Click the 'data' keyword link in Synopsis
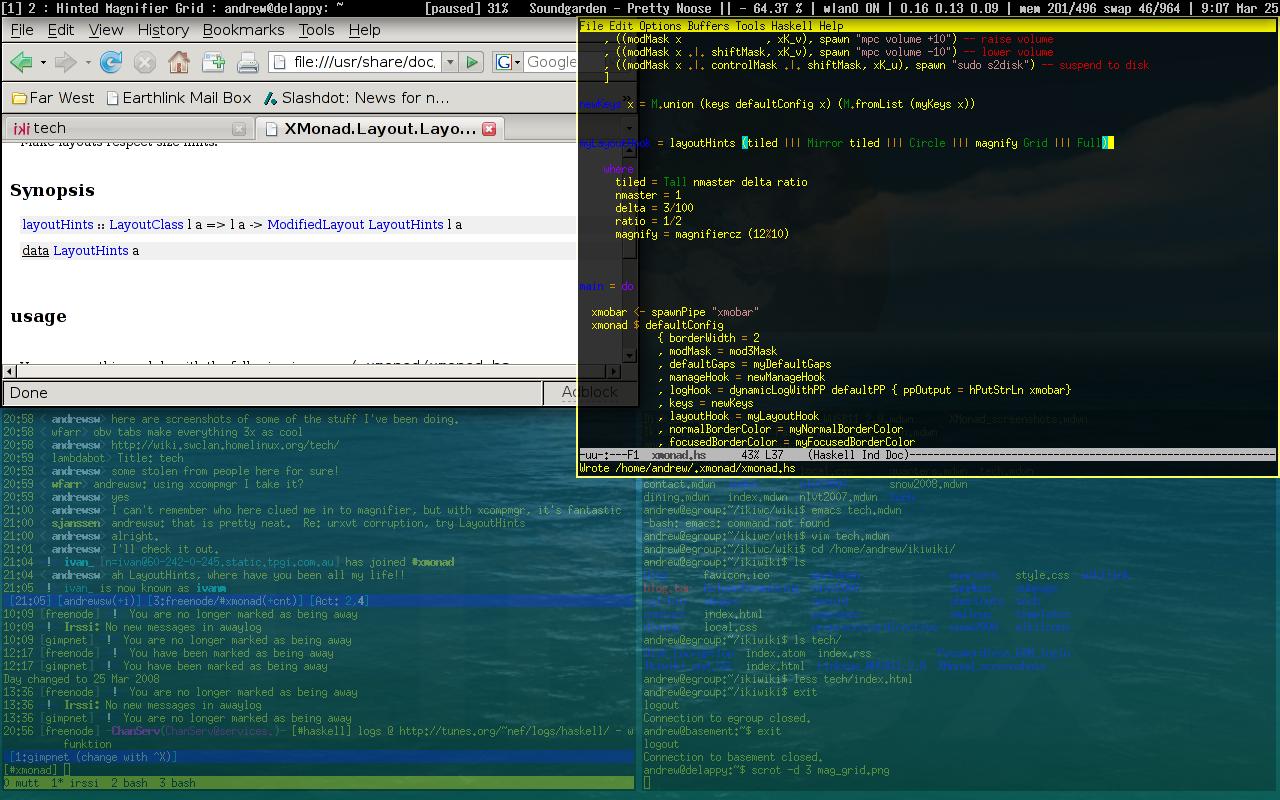Viewport: 1280px width, 800px height. point(35,251)
